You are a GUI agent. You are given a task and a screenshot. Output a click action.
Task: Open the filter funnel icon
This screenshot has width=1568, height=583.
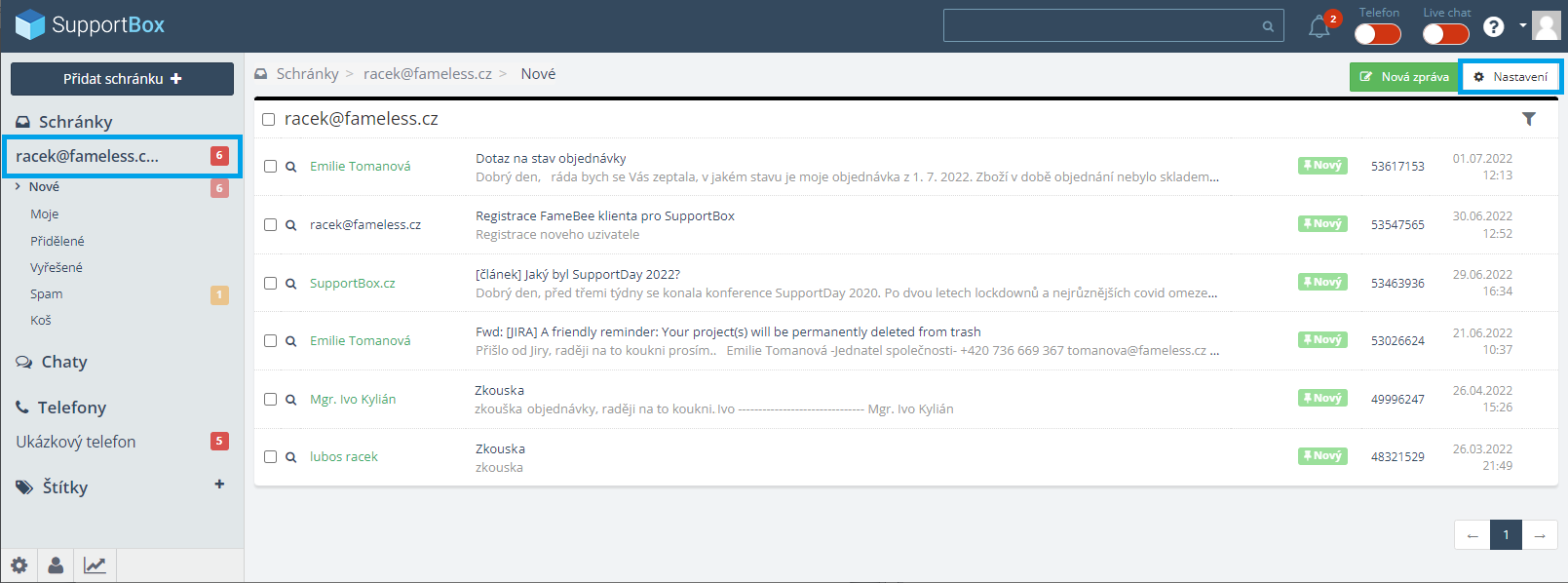(1529, 119)
